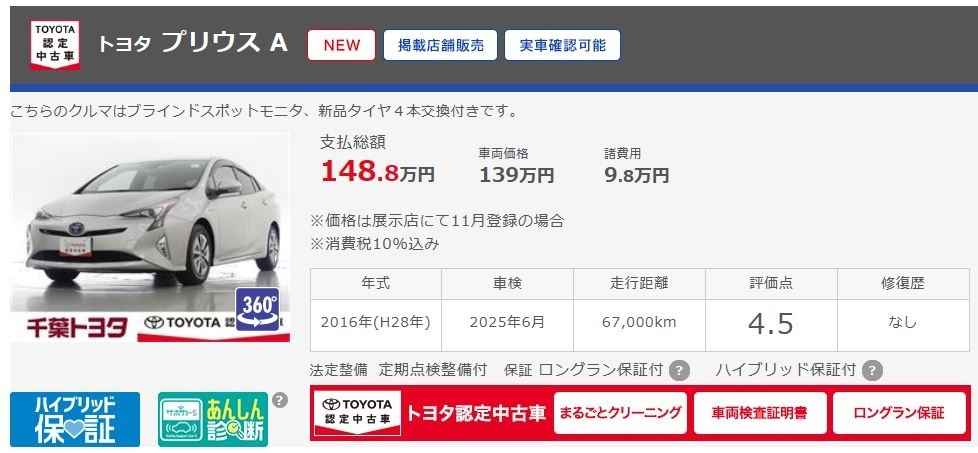The image size is (978, 453).
Task: Open 車両検査証明書 button
Action: [760, 413]
